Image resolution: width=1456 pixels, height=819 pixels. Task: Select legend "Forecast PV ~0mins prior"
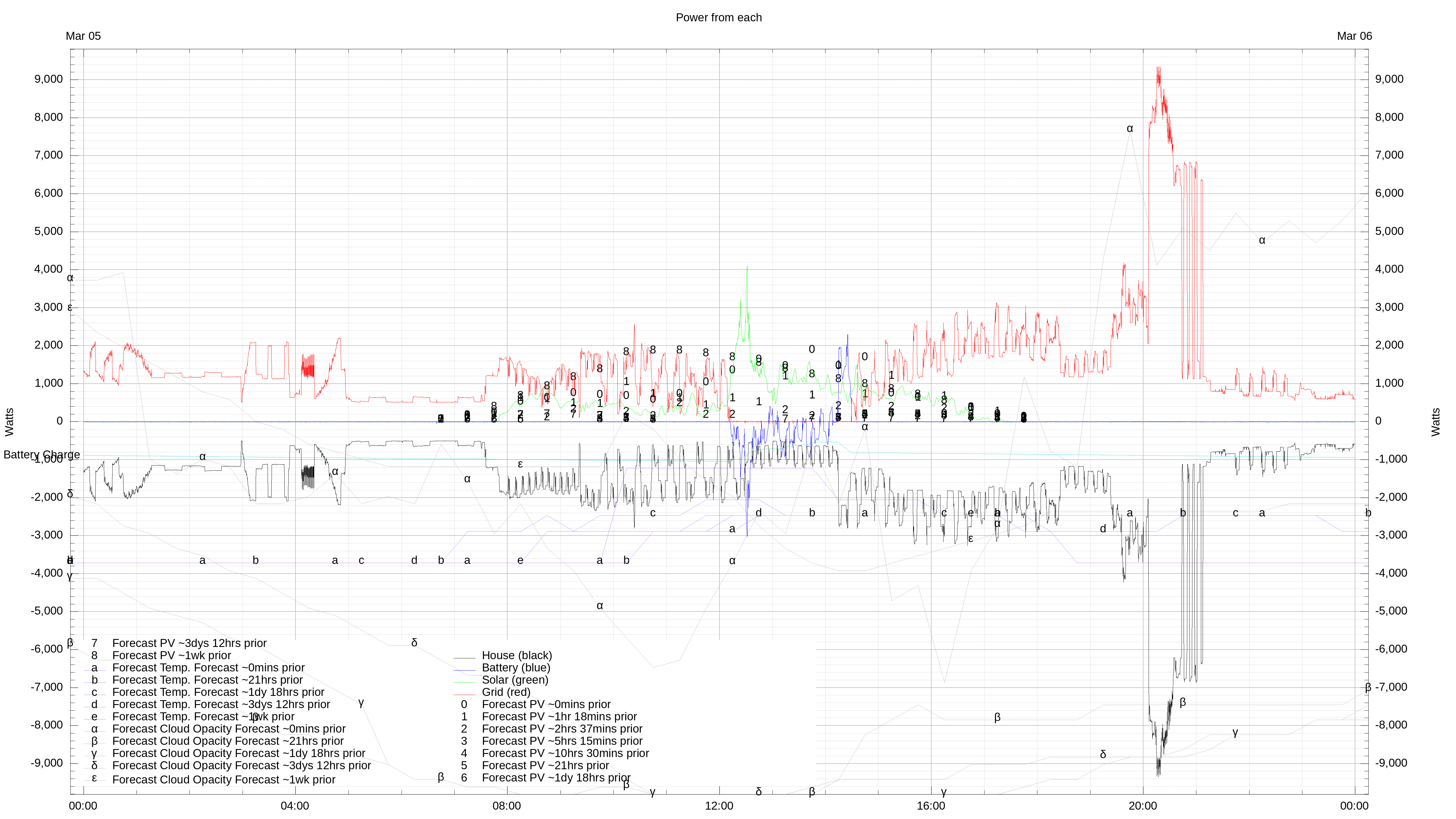pos(546,705)
